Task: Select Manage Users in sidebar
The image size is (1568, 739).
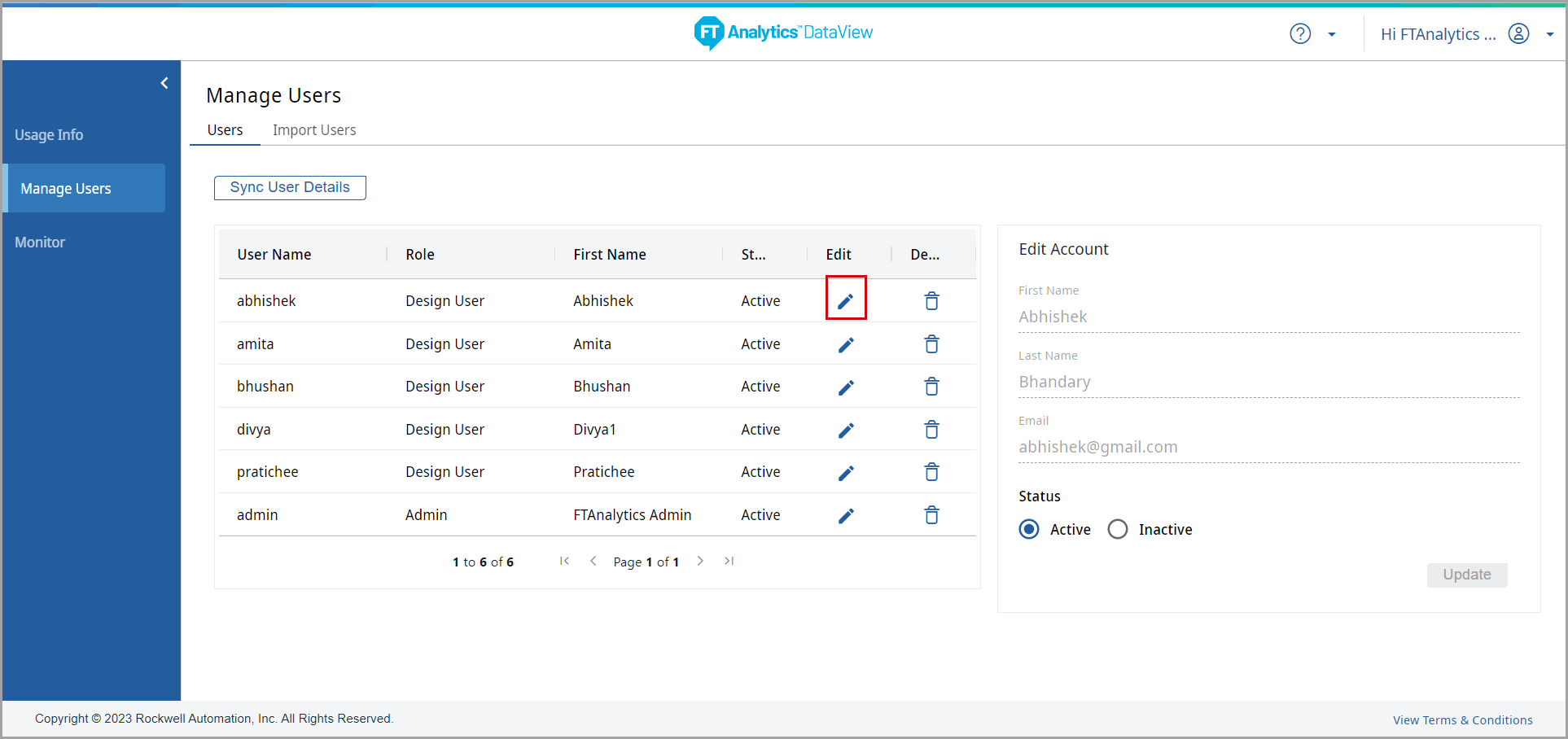Action: (85, 188)
